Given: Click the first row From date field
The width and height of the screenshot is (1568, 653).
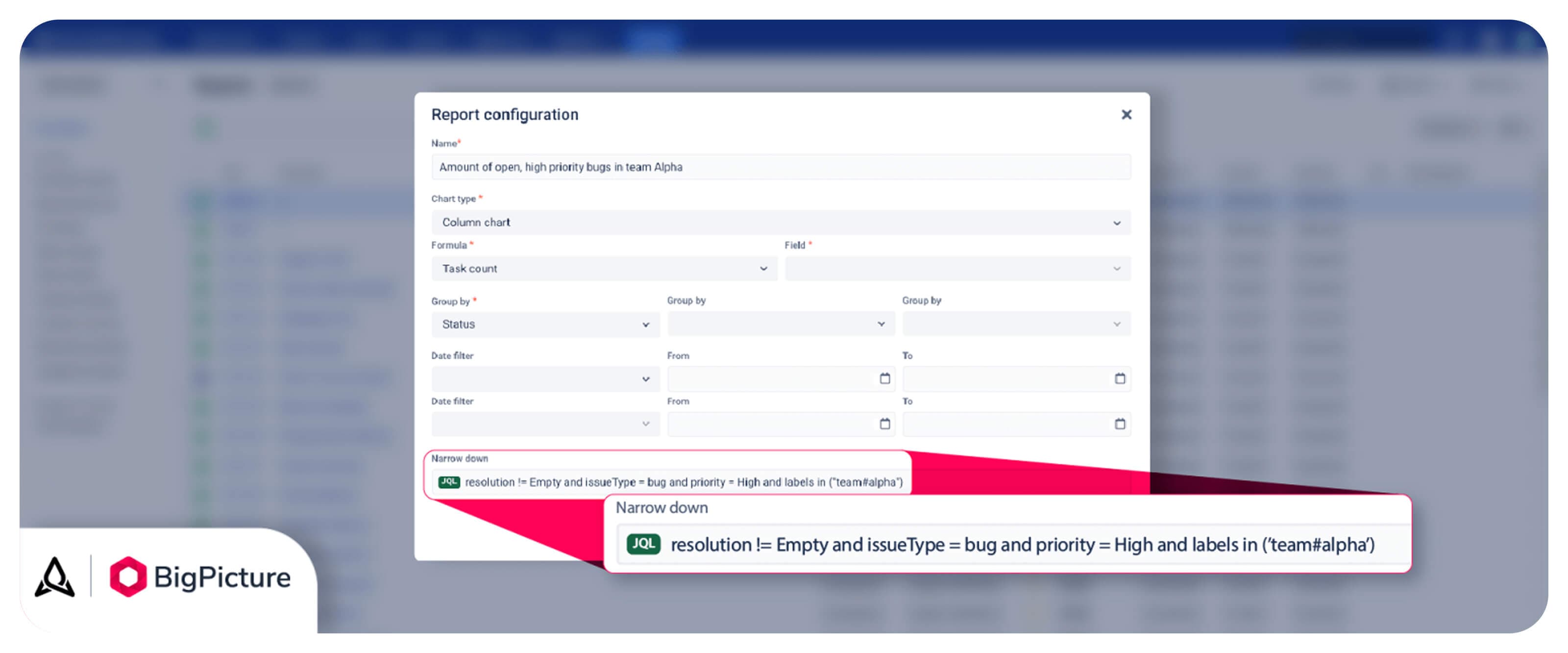Looking at the screenshot, I should point(781,379).
